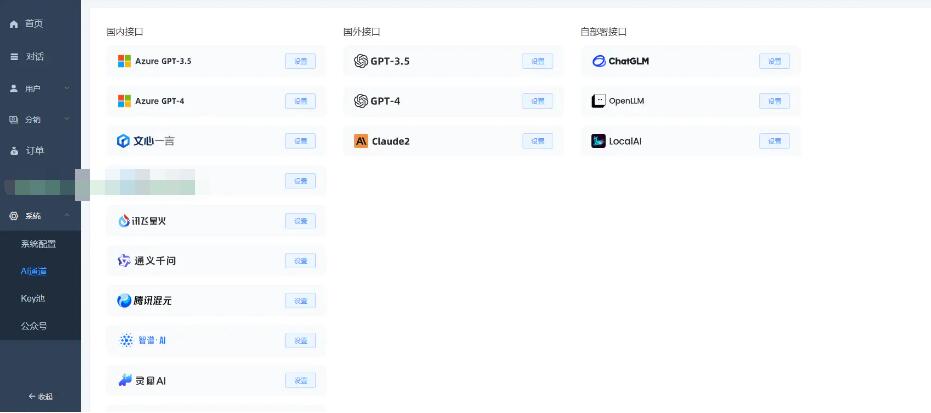Image resolution: width=931 pixels, height=413 pixels.
Task: Click the 订单 orders icon in sidebar
Action: click(x=14, y=151)
